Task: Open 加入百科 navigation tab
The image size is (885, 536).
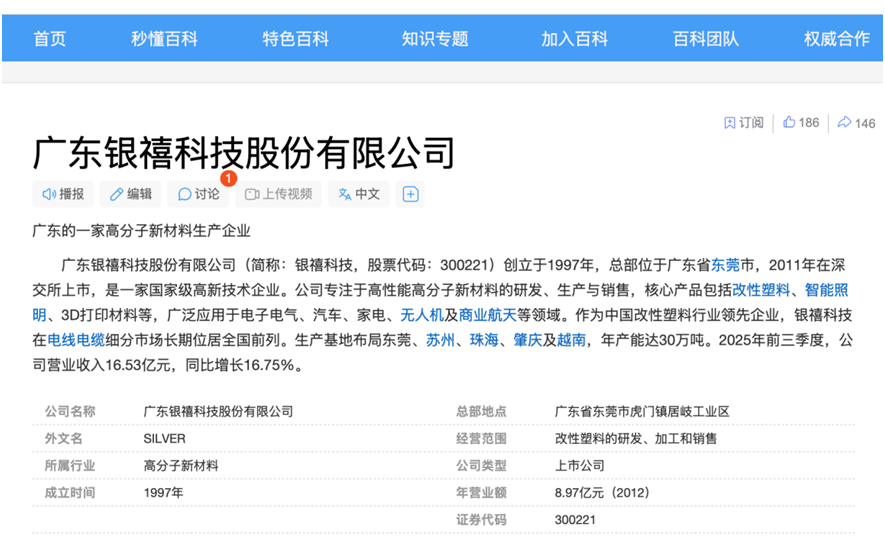Action: pos(575,38)
